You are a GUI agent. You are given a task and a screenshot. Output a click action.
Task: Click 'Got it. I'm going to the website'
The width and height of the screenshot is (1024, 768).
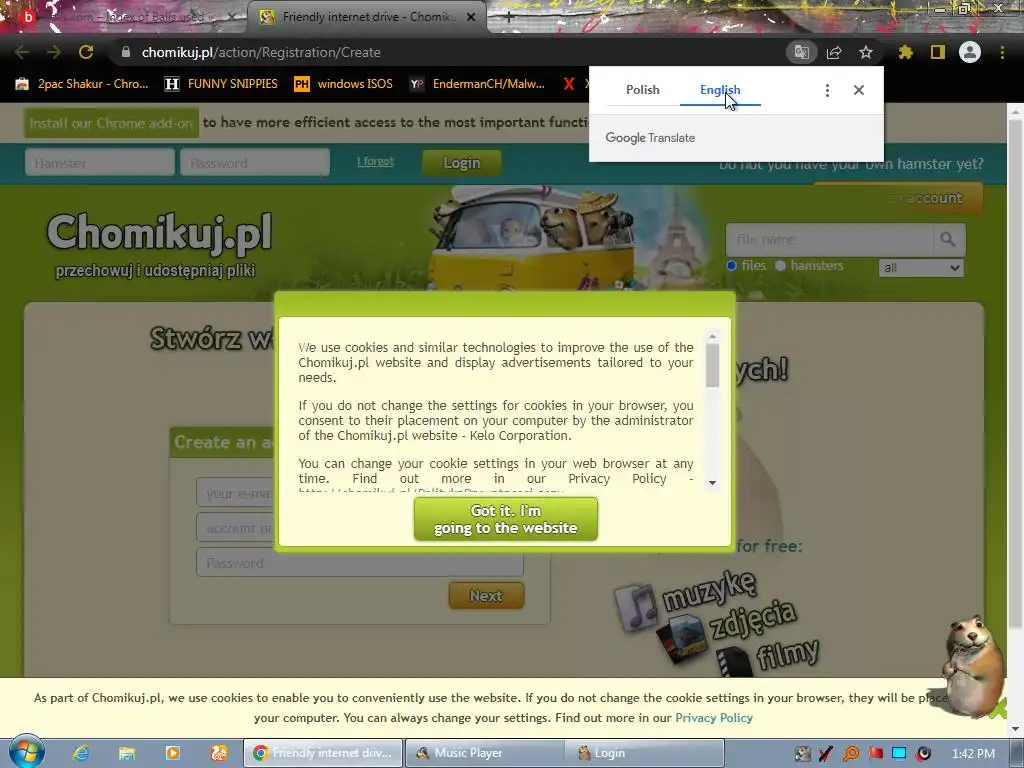click(x=505, y=519)
